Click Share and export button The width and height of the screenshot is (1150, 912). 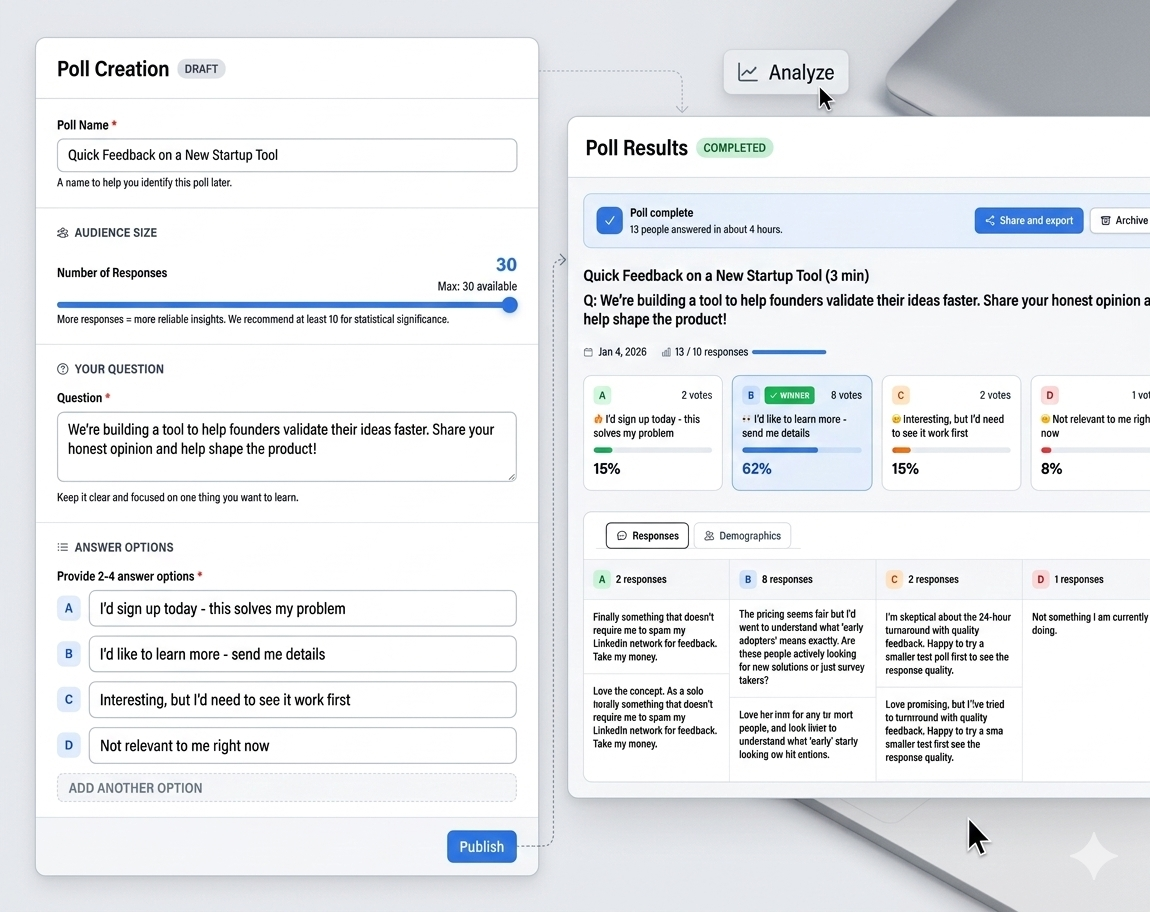pos(1028,221)
